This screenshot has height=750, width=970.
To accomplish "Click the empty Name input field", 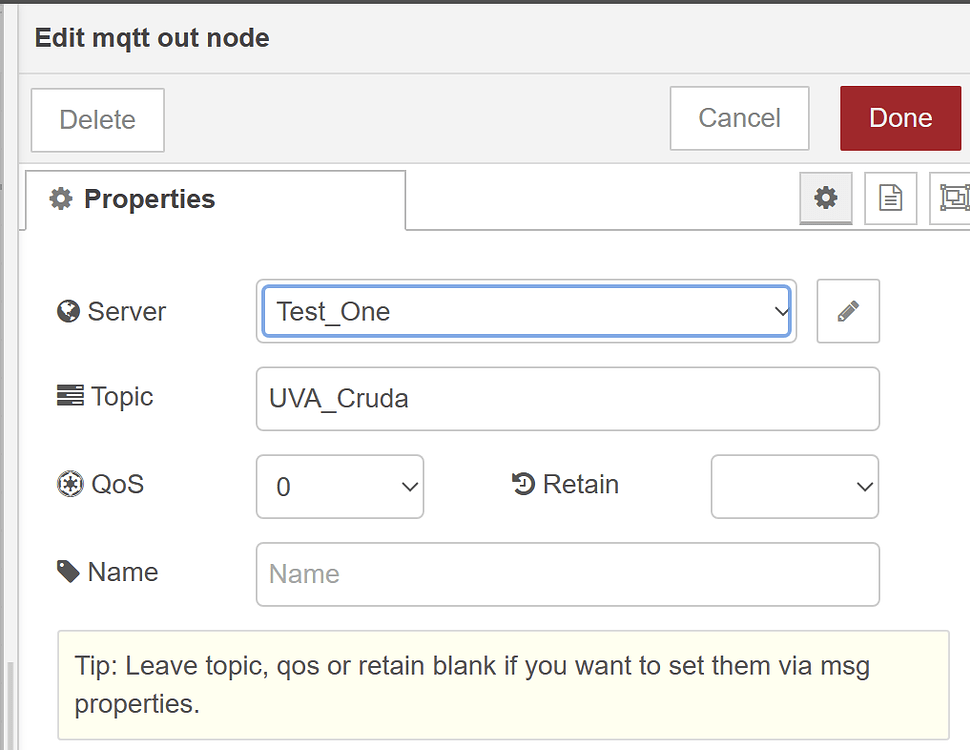I will pos(567,574).
